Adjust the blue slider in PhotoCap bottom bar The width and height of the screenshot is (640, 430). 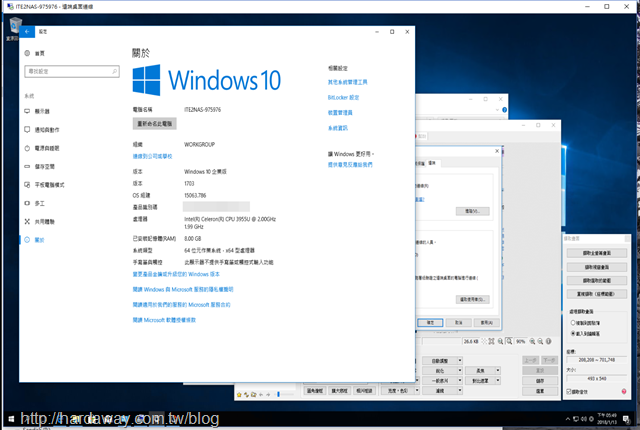point(278,395)
